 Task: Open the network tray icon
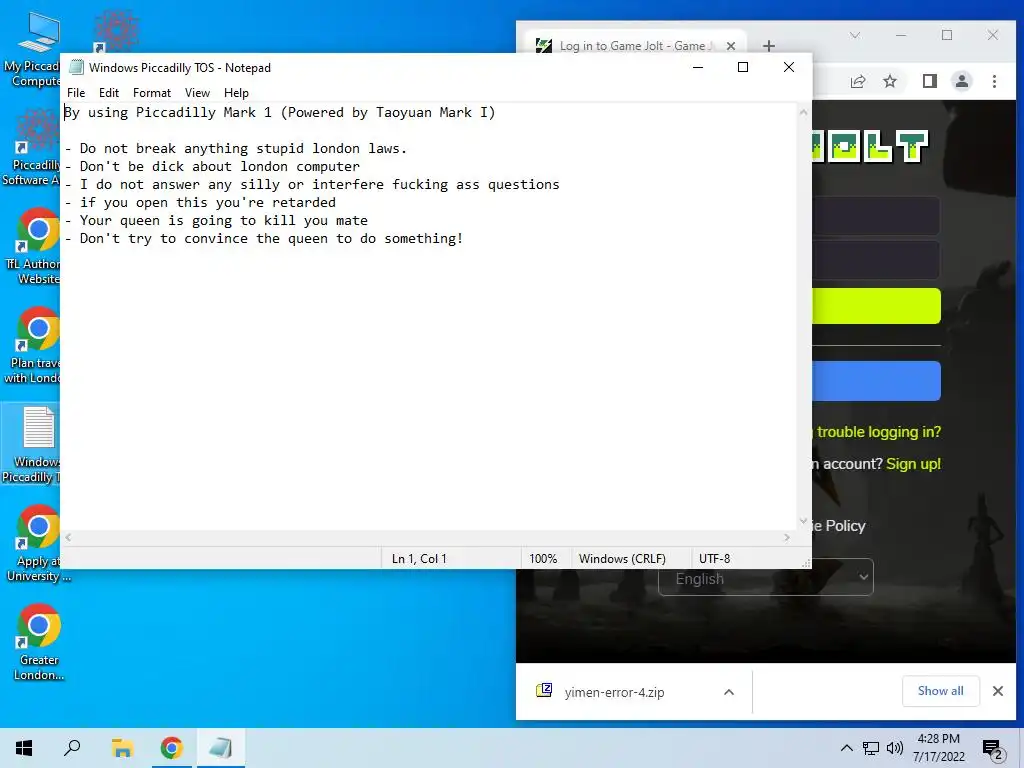(871, 748)
